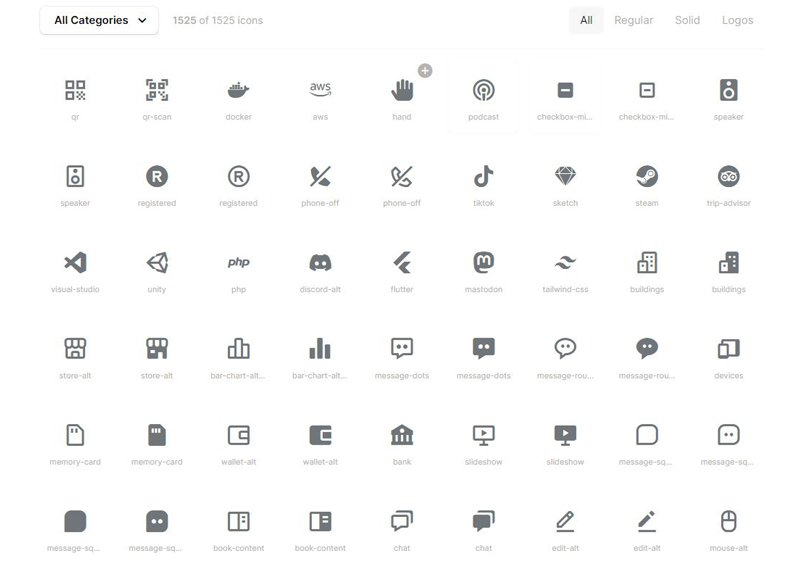Choose the outlined bar-chart-alt icon
The image size is (800, 577).
click(238, 349)
